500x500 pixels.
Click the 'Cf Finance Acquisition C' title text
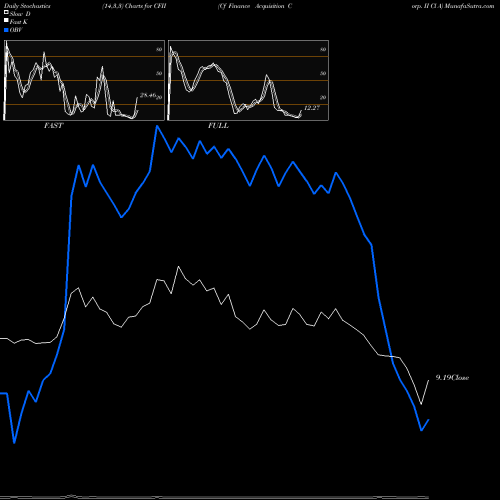pyautogui.click(x=255, y=6)
